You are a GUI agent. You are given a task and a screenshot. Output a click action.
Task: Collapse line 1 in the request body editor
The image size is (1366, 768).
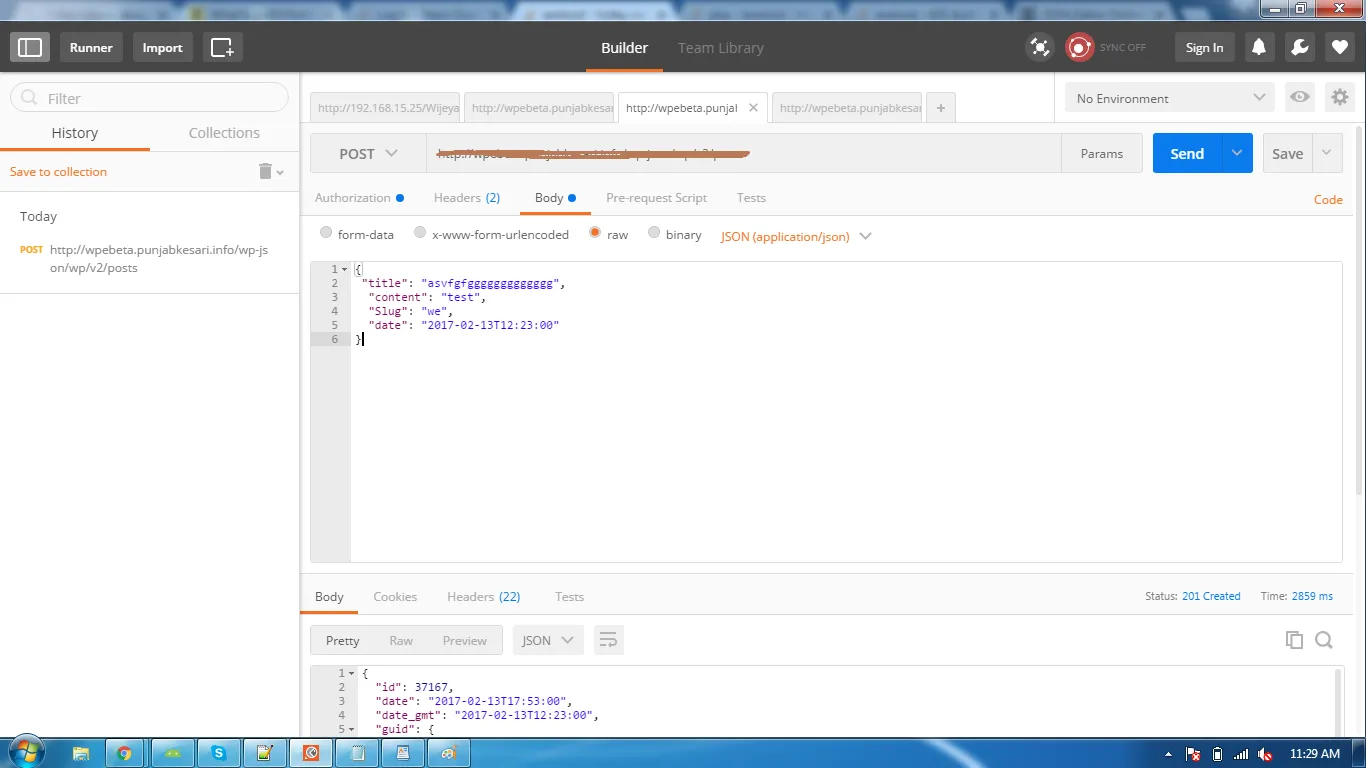click(345, 269)
